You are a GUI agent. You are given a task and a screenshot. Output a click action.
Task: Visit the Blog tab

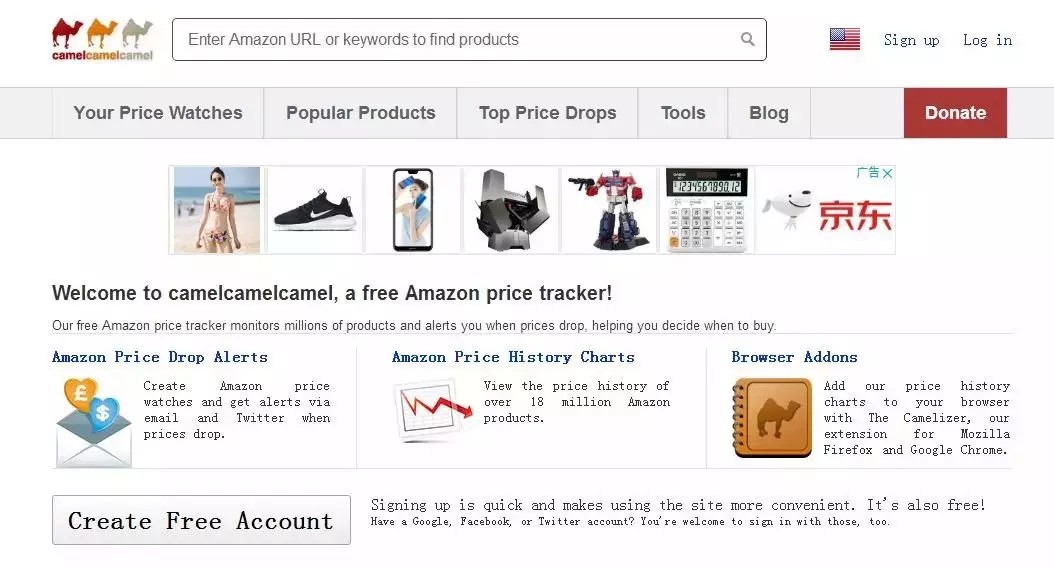click(768, 113)
